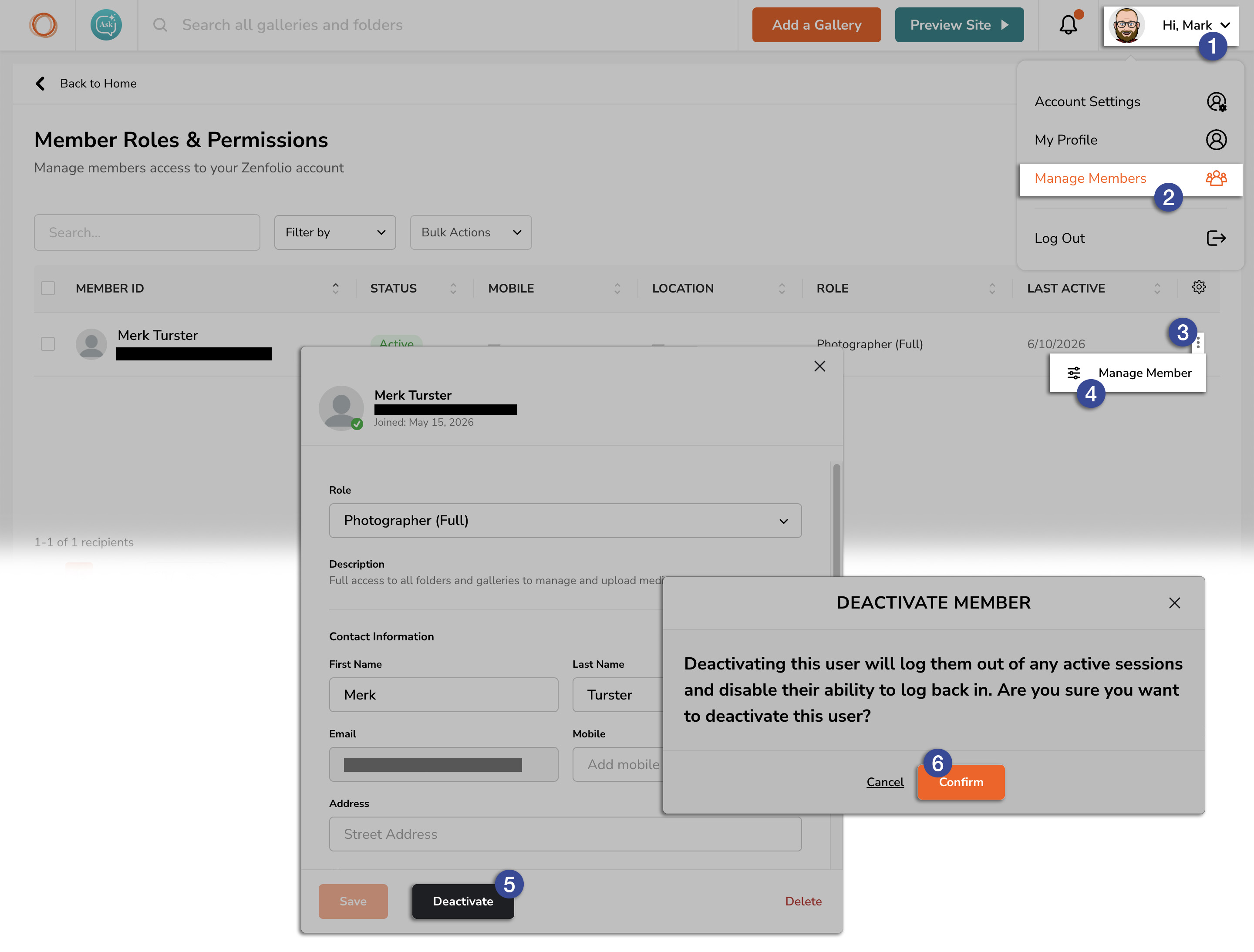Screen dimensions: 1254x952
Task: Click the Log Out arrow icon
Action: 1216,238
